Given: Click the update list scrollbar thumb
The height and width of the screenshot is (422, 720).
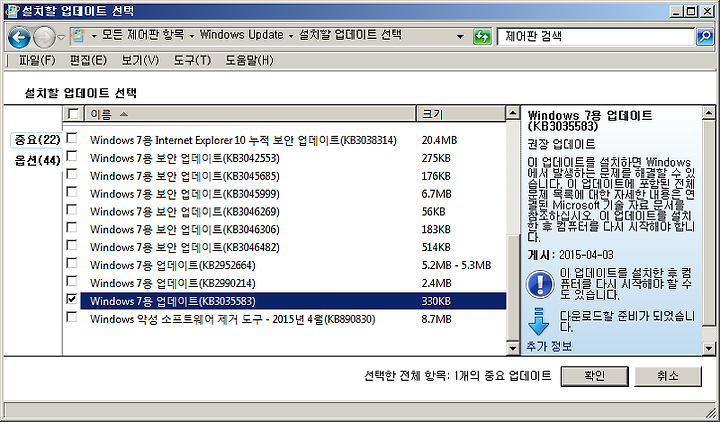Looking at the screenshot, I should (513, 287).
